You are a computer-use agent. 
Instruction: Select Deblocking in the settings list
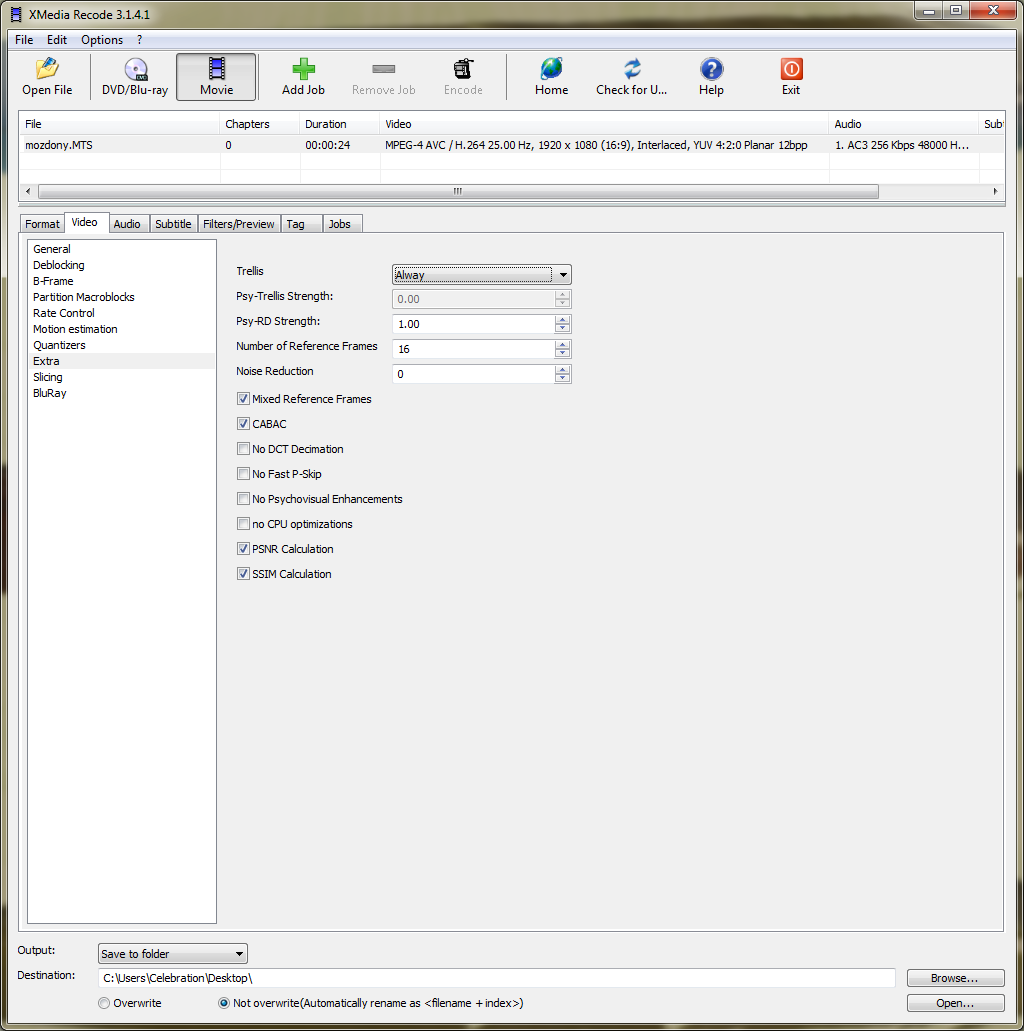coord(59,265)
